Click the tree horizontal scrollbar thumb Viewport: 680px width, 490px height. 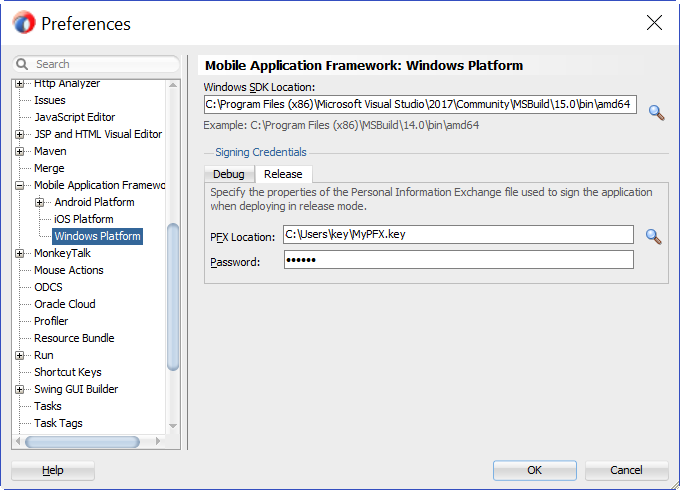click(x=82, y=442)
